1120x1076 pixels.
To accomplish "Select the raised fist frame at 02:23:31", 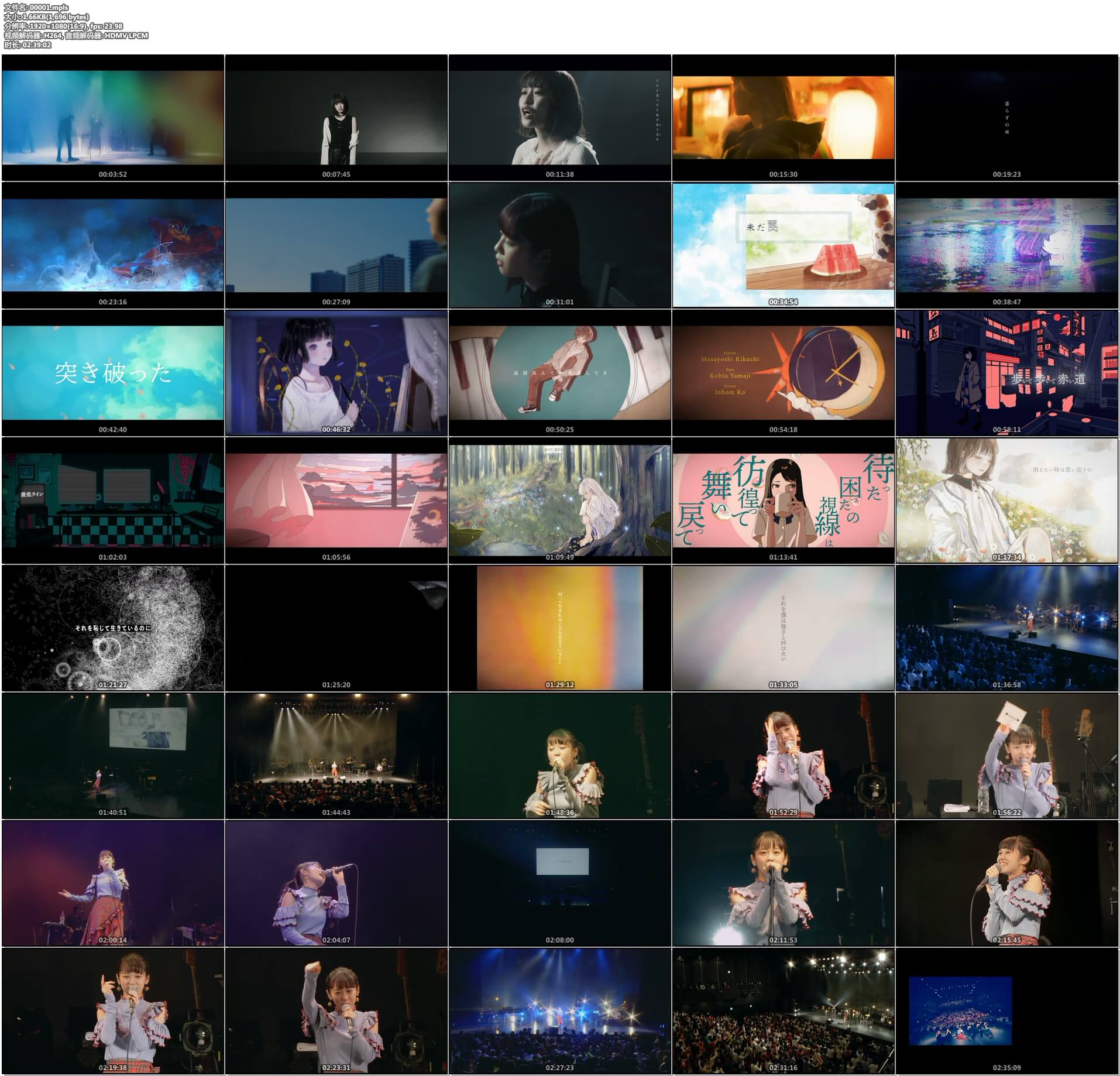I will (336, 1010).
